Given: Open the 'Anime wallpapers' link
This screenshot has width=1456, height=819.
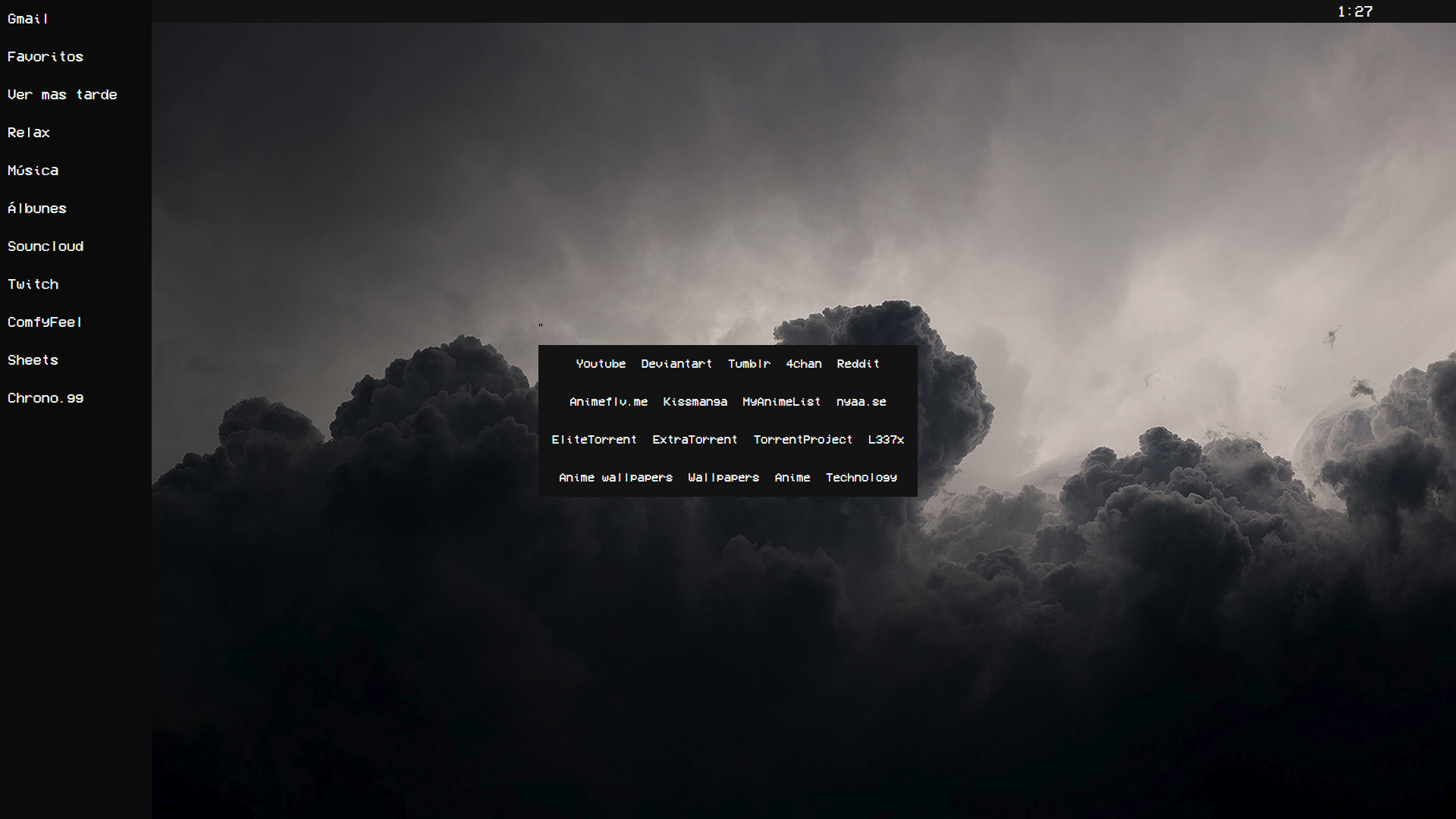Looking at the screenshot, I should (616, 478).
